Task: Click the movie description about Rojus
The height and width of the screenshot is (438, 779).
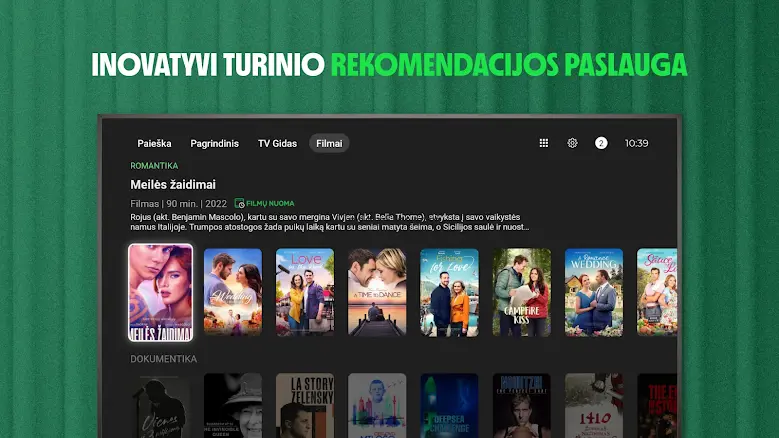Action: pos(329,222)
